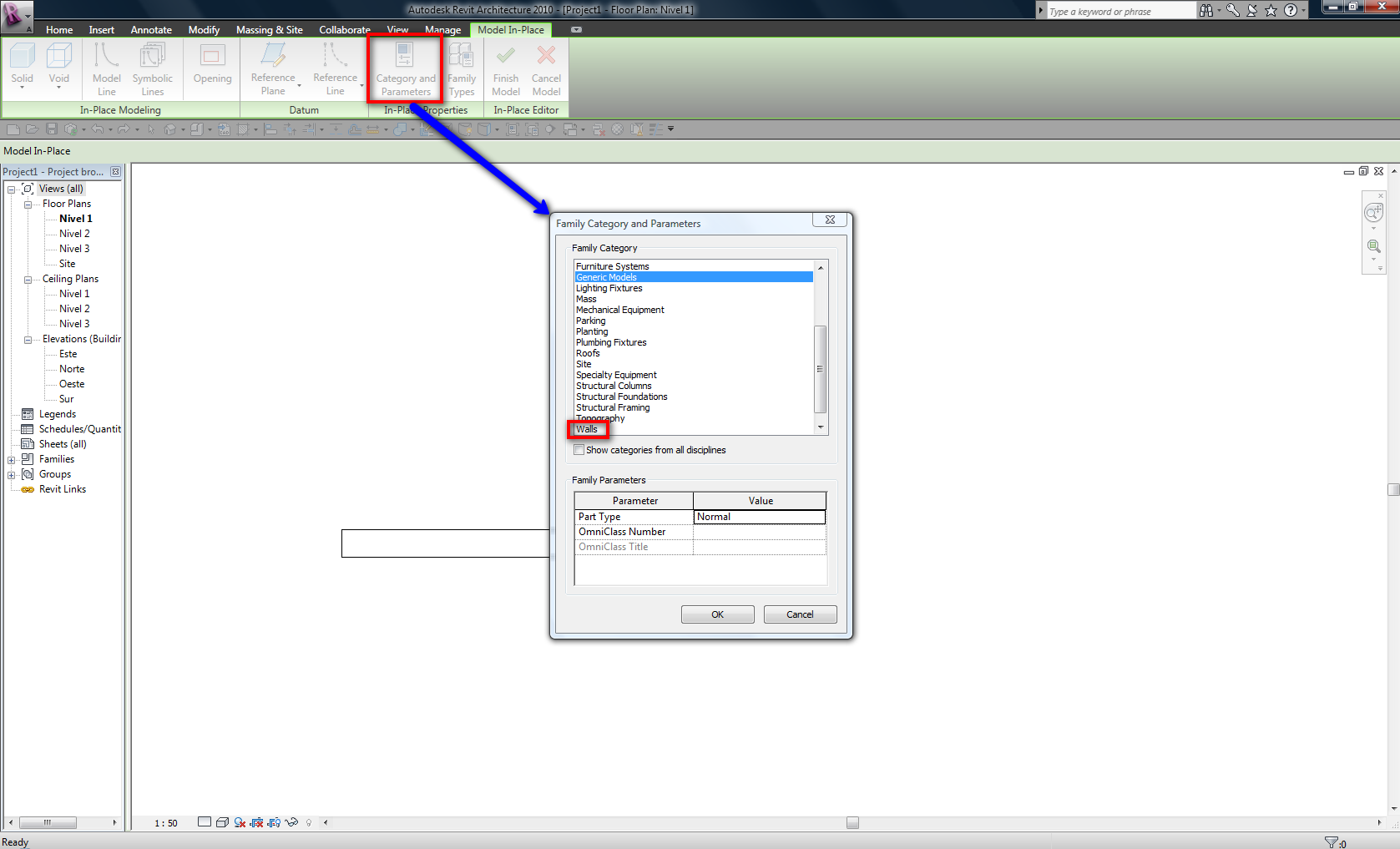Open the Revit application menu button

click(17, 16)
